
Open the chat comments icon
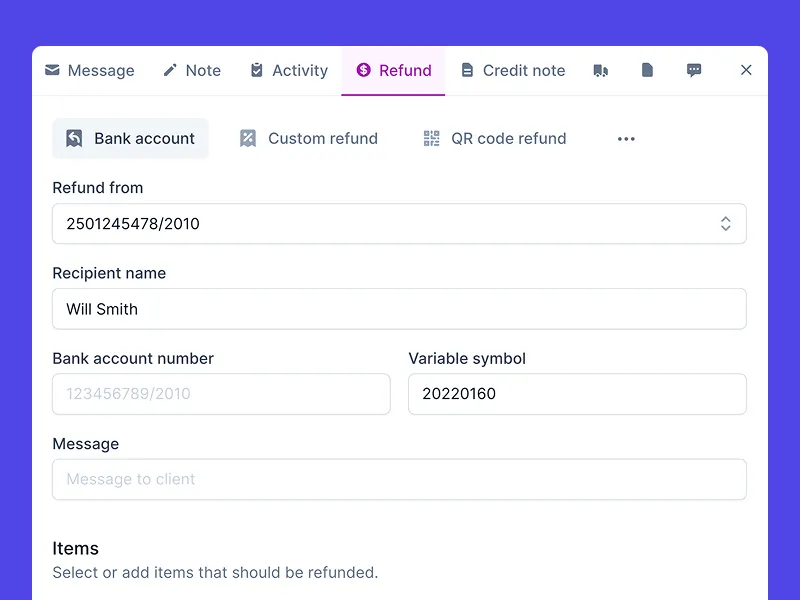point(694,70)
